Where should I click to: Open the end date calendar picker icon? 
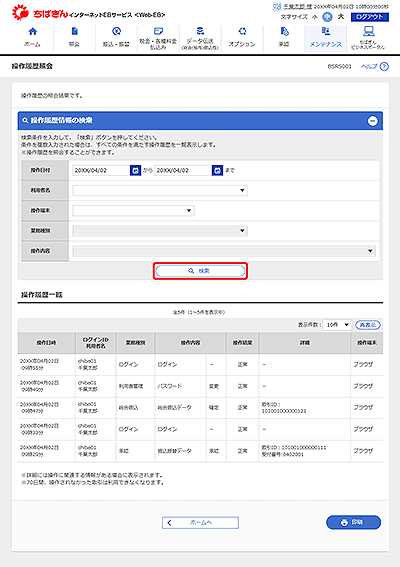pyautogui.click(x=217, y=170)
